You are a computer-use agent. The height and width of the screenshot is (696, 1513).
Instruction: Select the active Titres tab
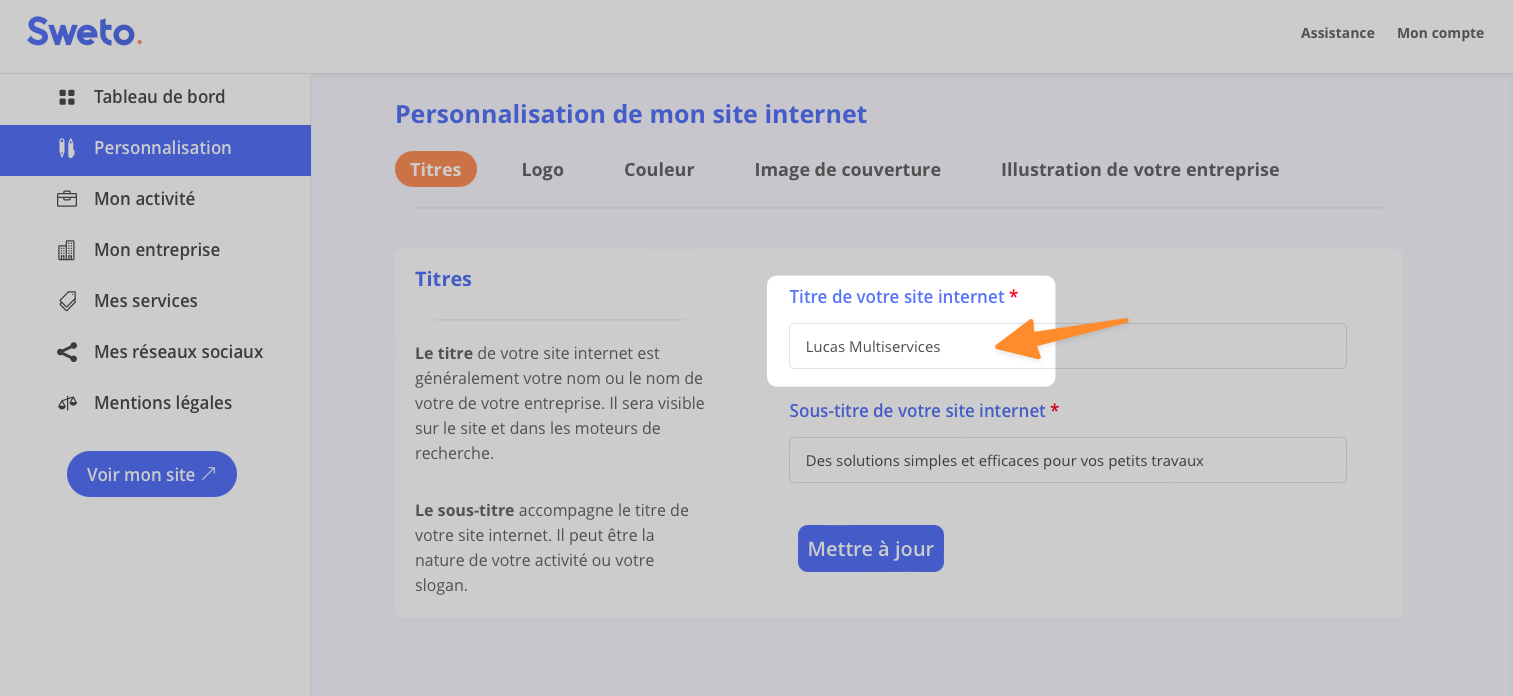point(436,170)
